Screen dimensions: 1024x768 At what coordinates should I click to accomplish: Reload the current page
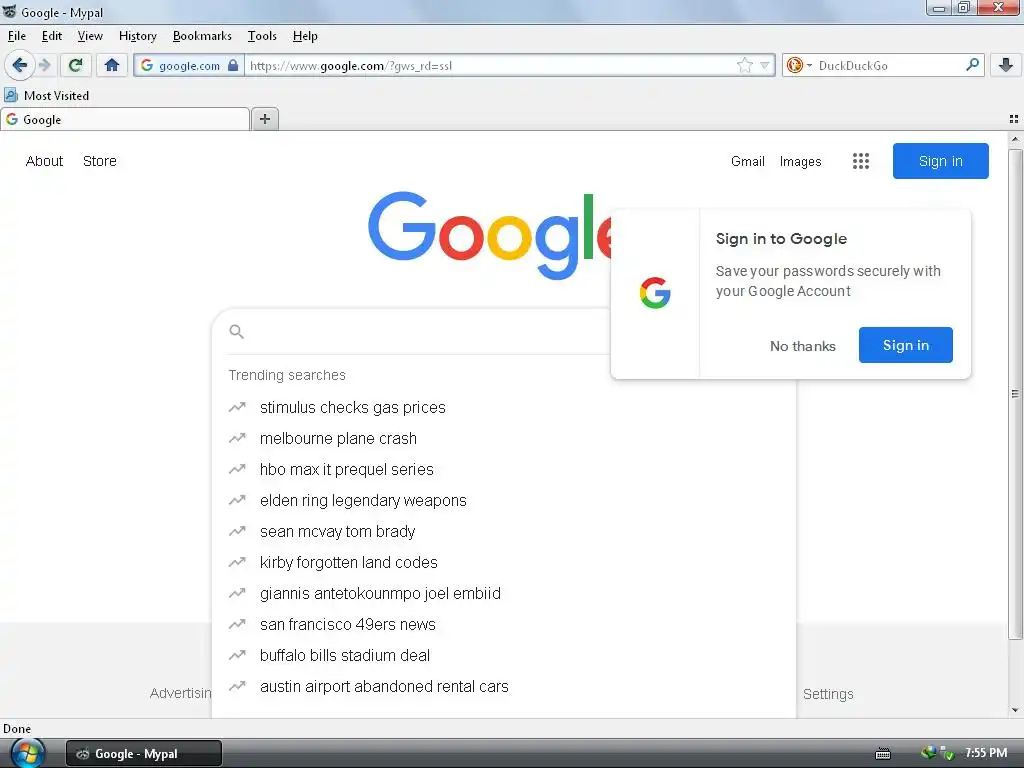pyautogui.click(x=76, y=65)
